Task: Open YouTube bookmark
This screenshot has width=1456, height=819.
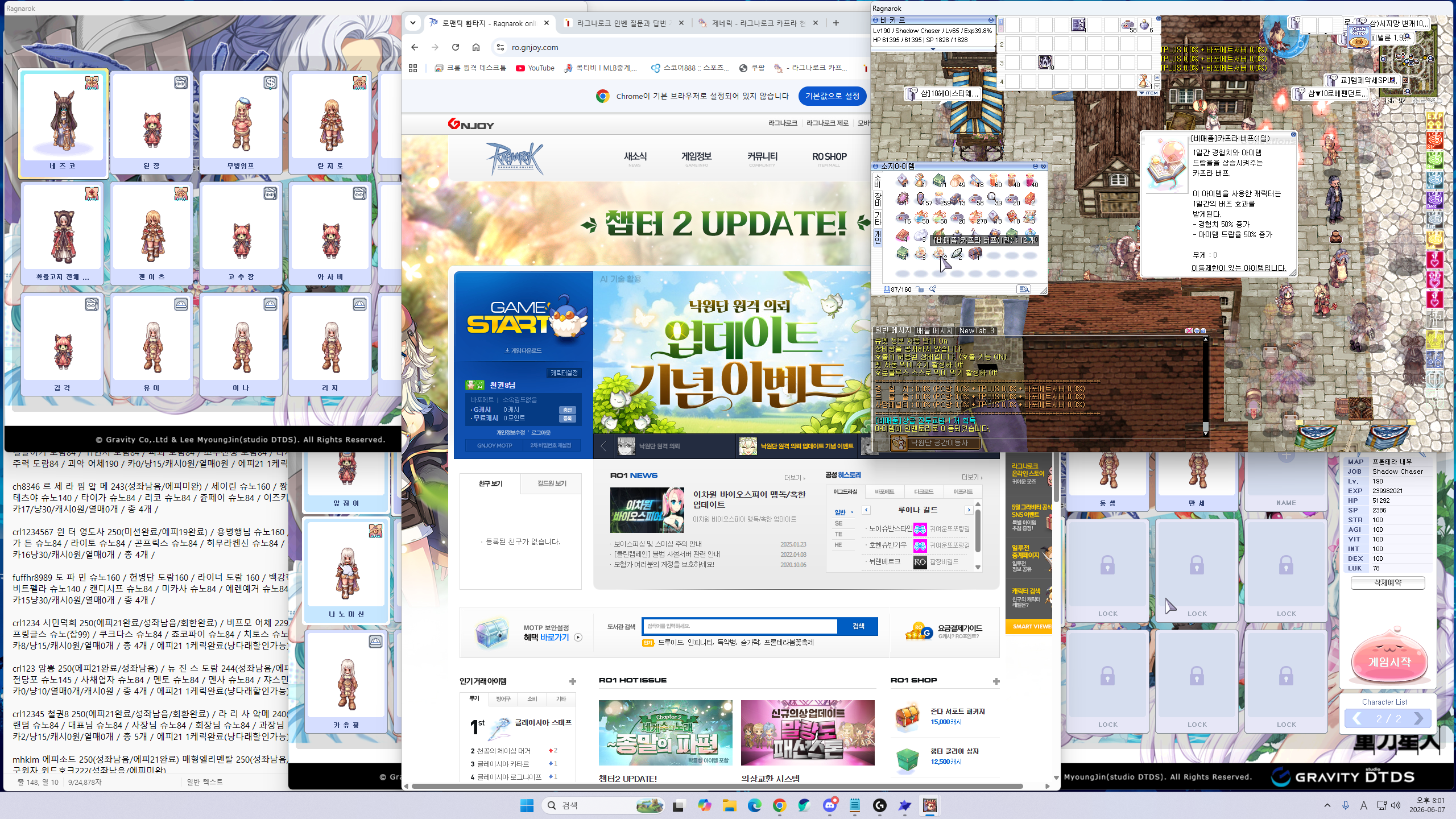Action: pos(535,68)
